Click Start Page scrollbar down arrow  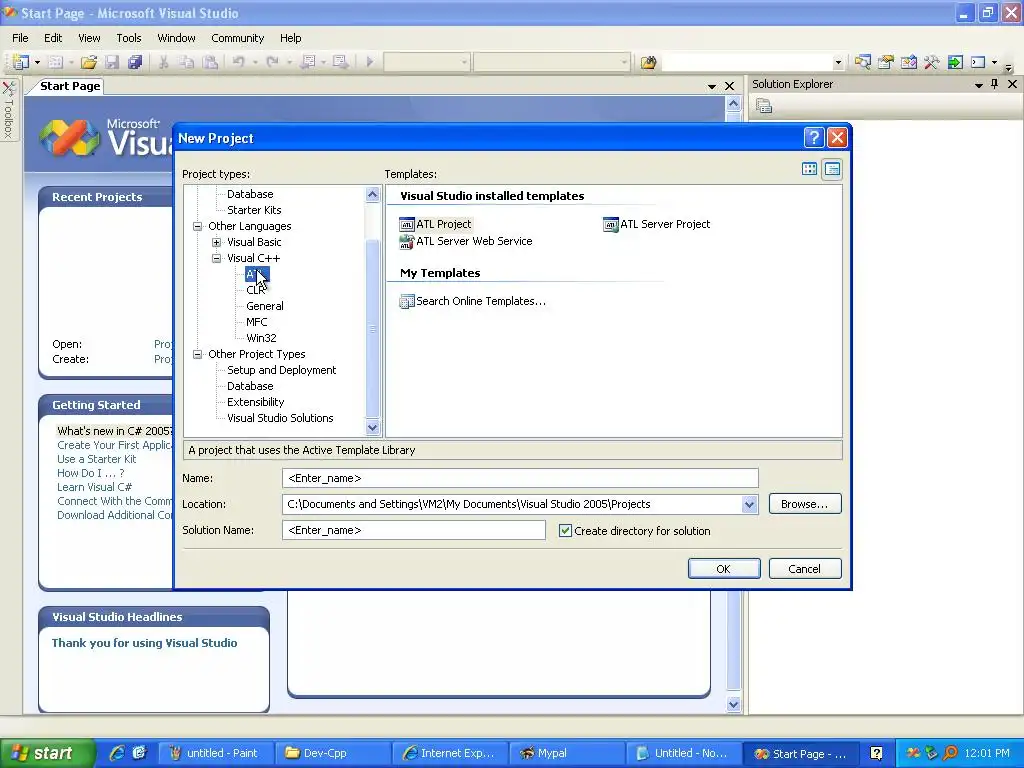[x=733, y=704]
